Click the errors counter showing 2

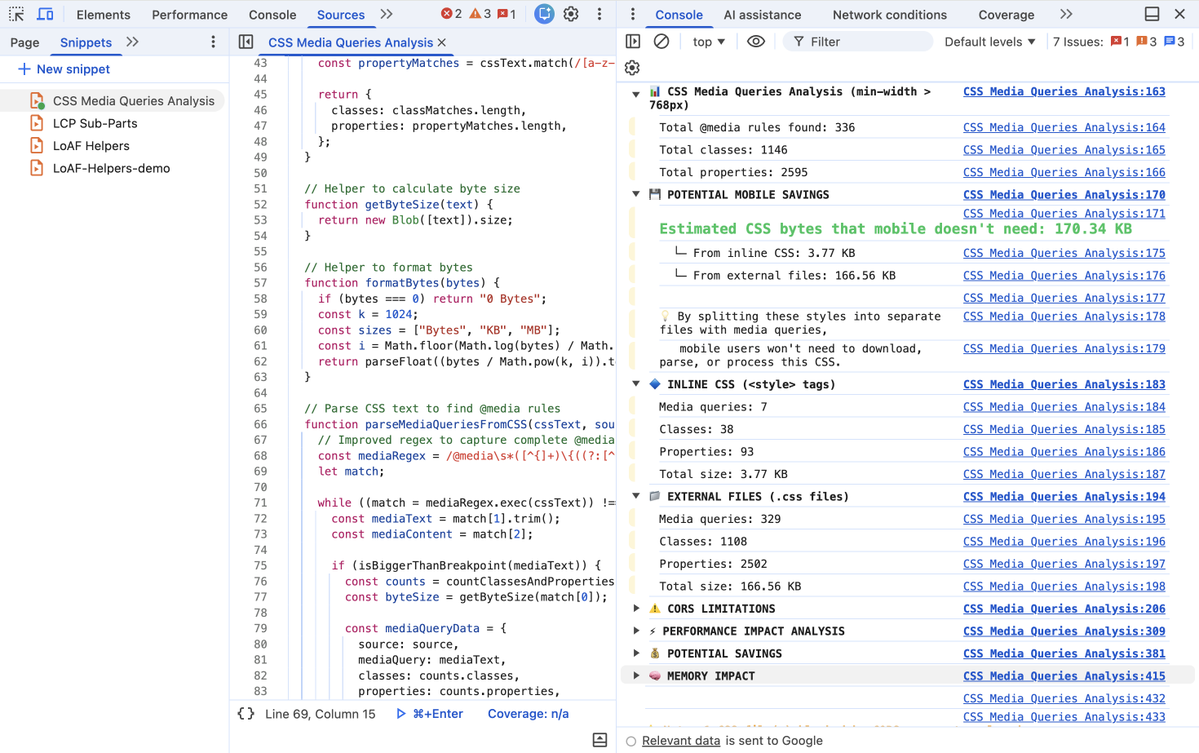tap(451, 15)
